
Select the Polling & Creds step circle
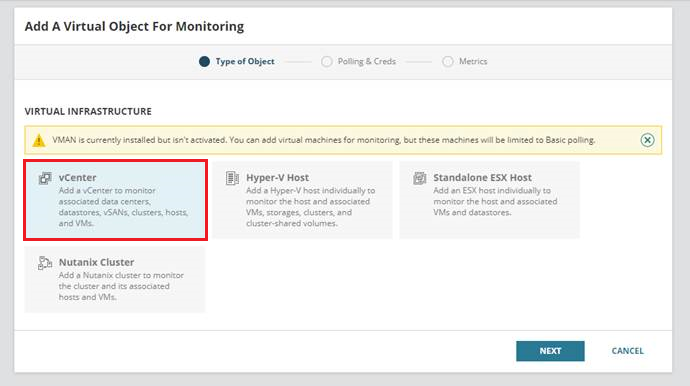(327, 62)
